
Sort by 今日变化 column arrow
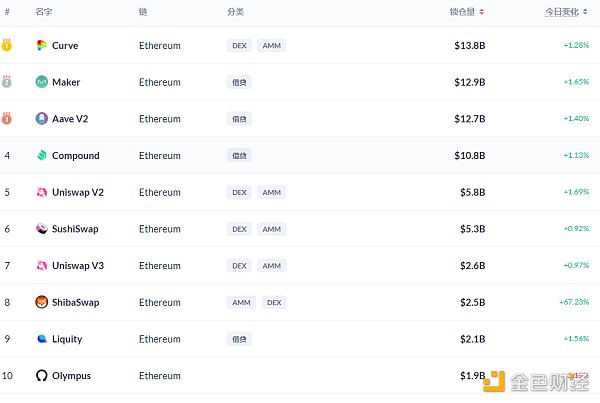tap(587, 12)
